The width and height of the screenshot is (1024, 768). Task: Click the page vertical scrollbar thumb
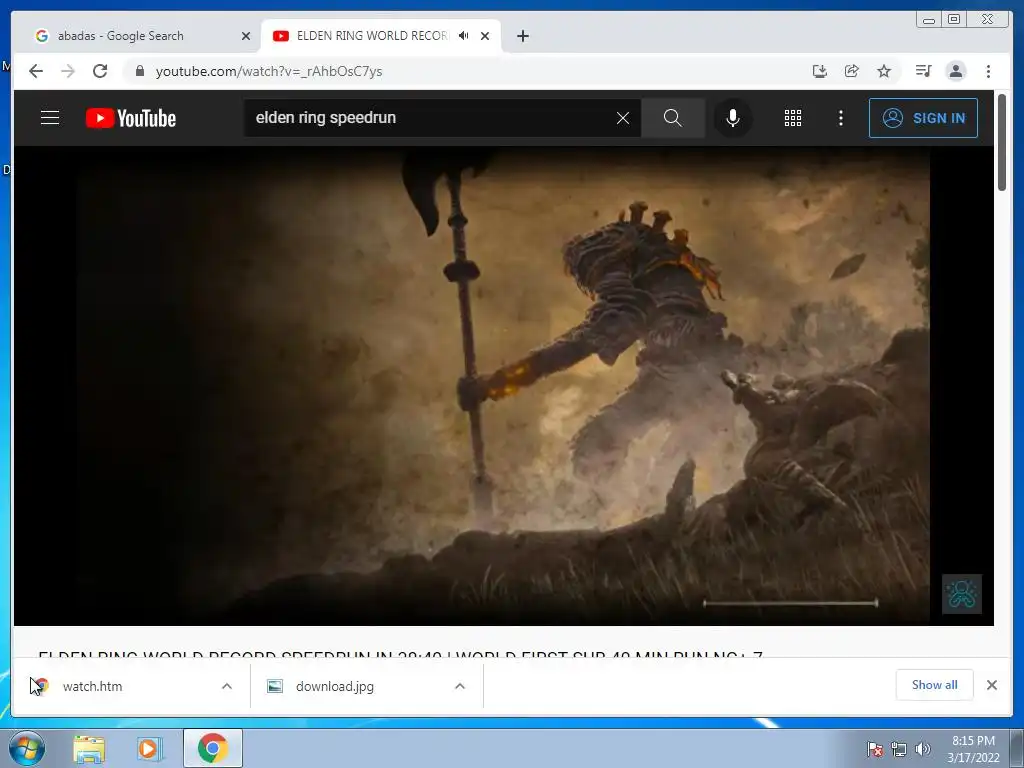[x=1002, y=142]
